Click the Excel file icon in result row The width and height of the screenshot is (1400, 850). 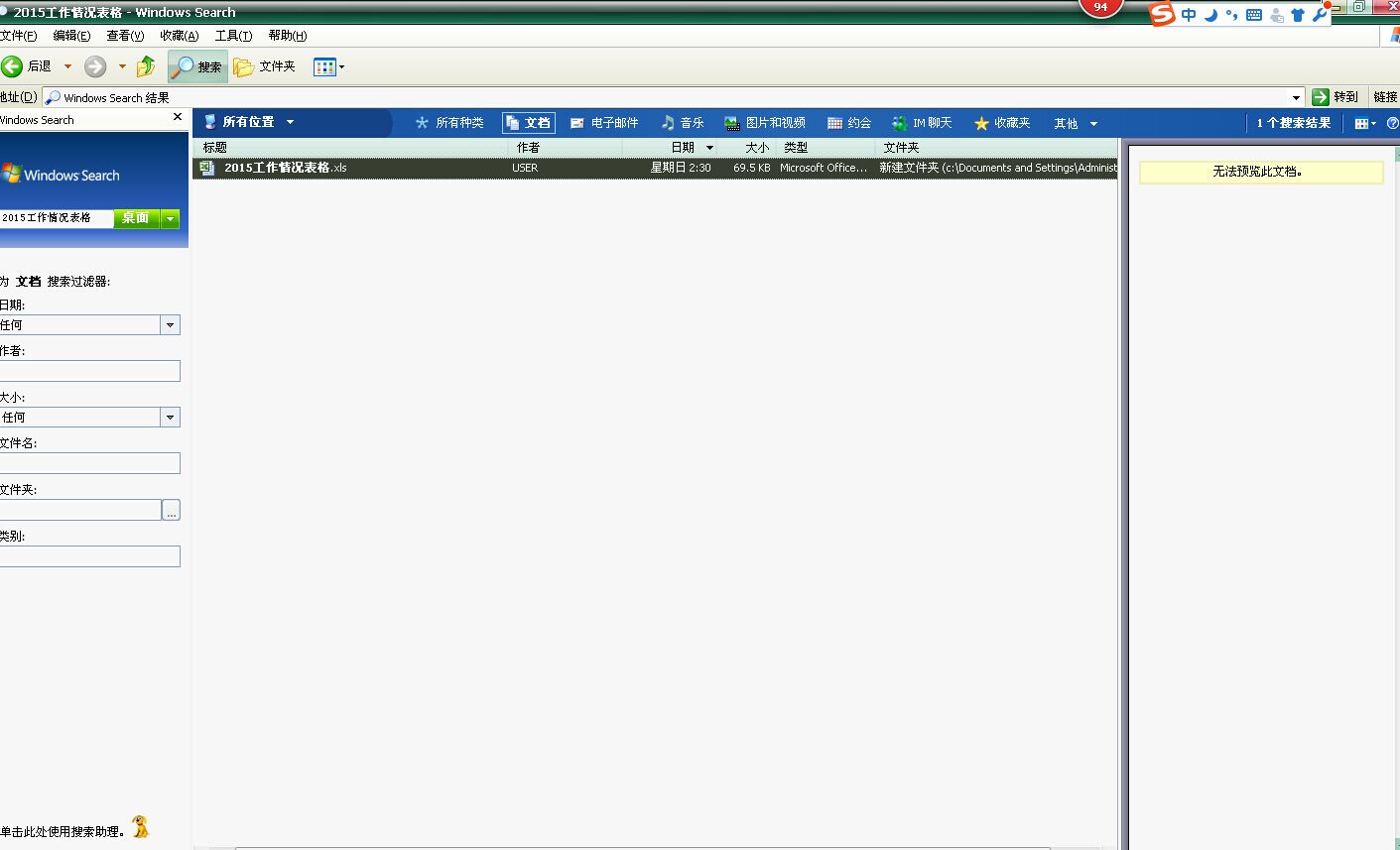(x=207, y=168)
